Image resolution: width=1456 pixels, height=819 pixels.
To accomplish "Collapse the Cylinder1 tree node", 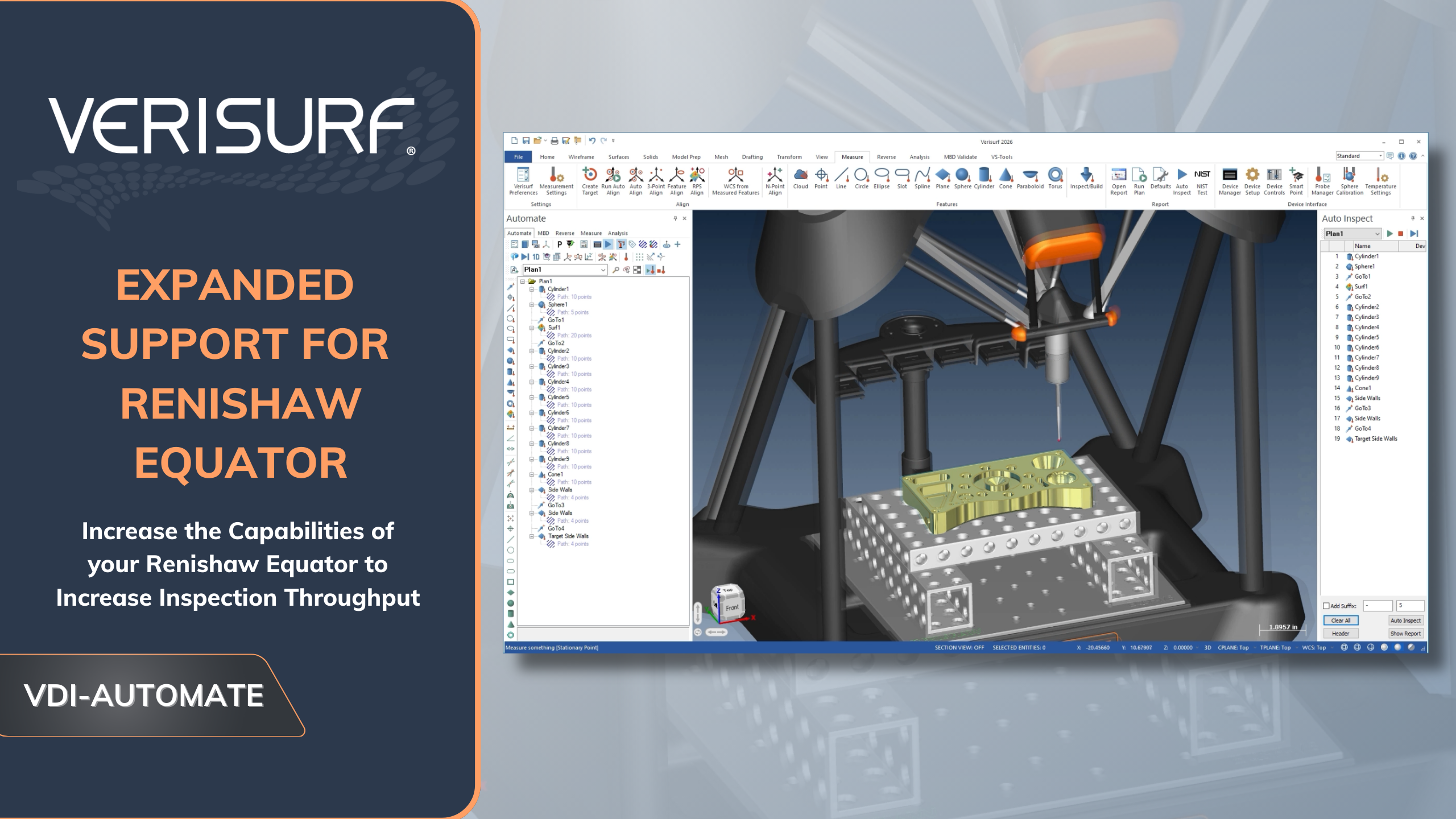I will coord(532,289).
